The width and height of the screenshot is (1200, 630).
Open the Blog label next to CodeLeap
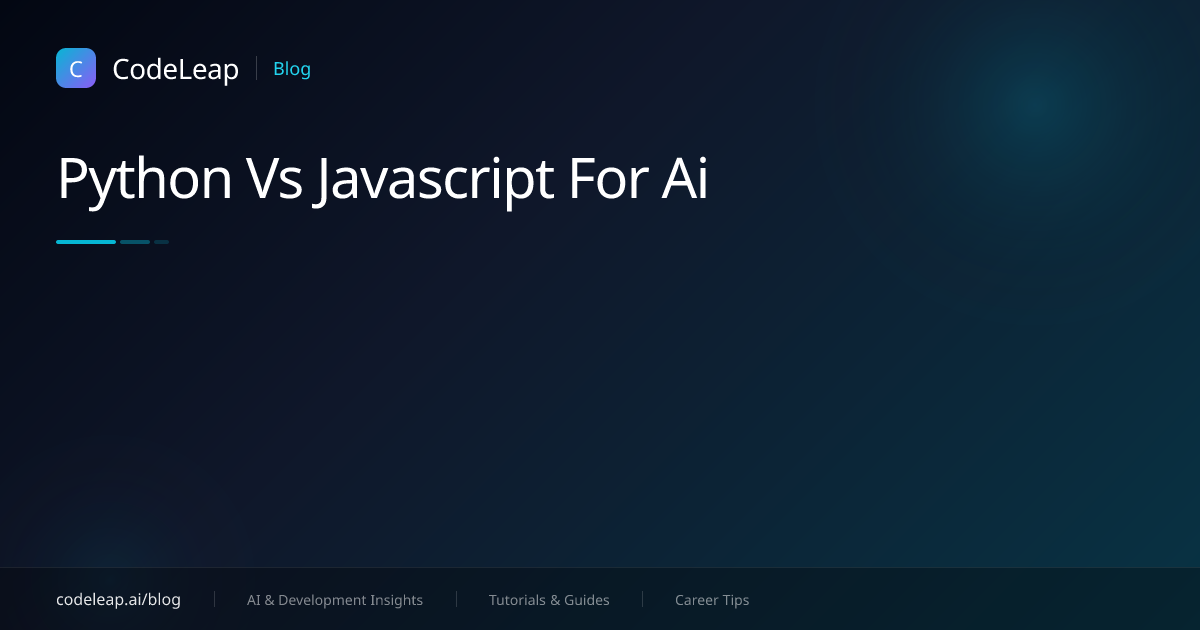(292, 69)
